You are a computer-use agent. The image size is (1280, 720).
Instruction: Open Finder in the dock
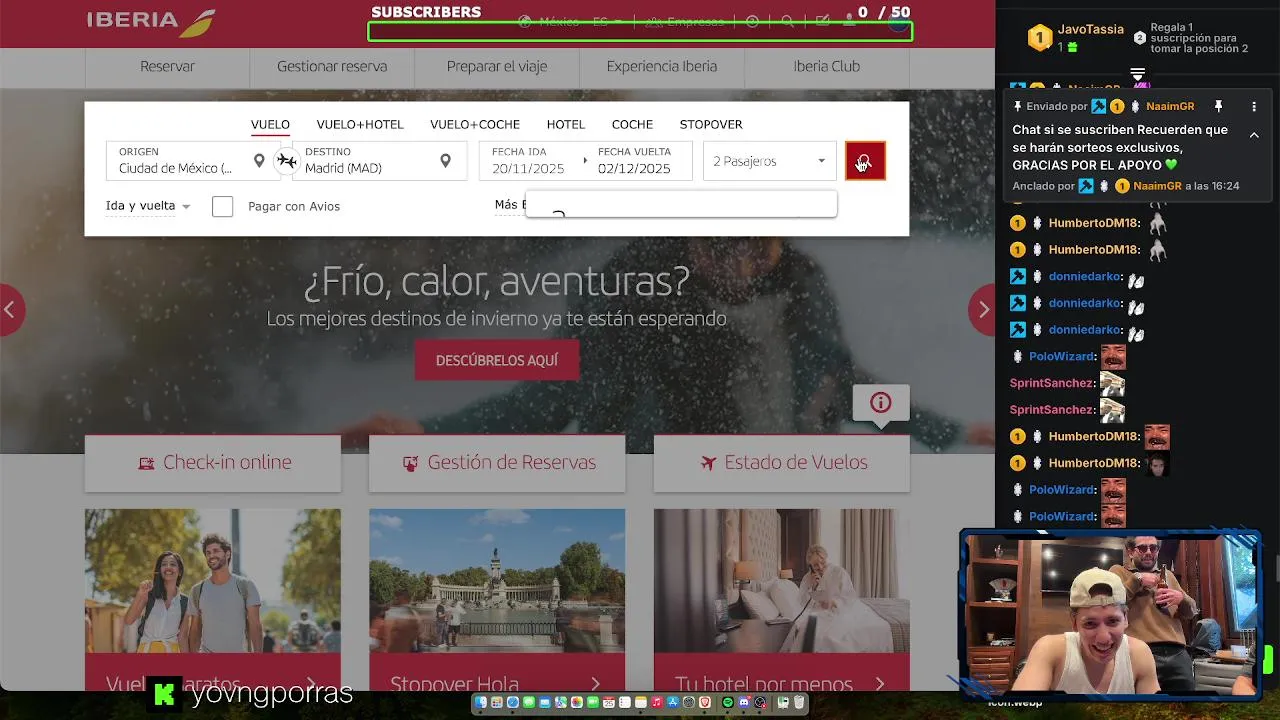tap(481, 702)
